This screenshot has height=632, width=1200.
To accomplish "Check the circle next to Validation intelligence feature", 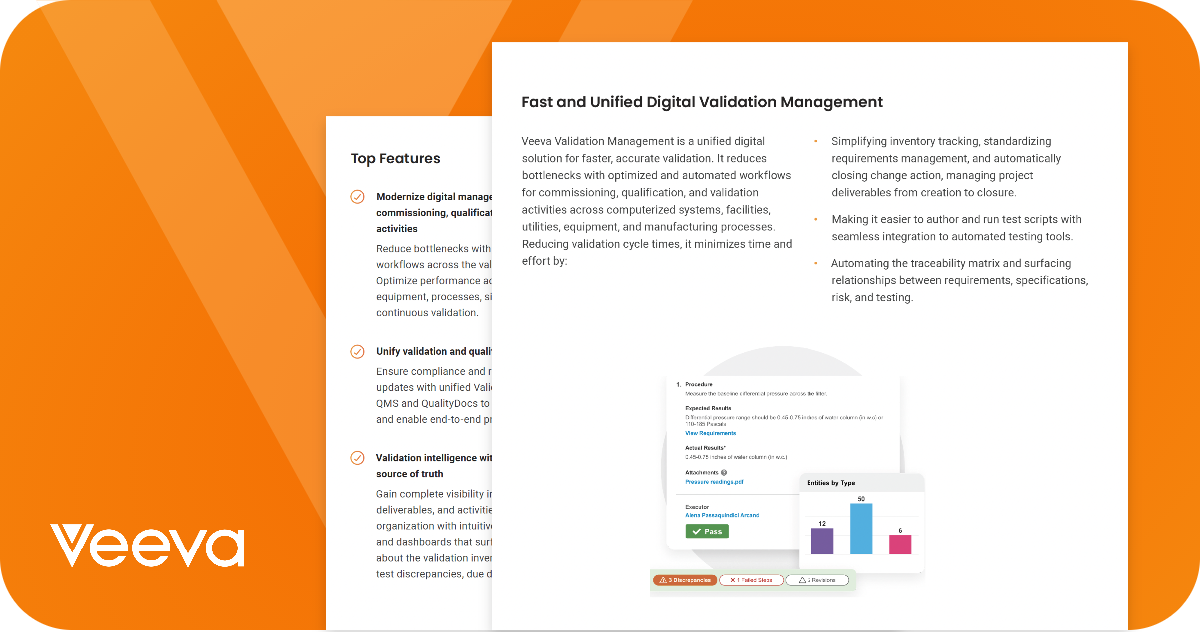I will pos(357,458).
